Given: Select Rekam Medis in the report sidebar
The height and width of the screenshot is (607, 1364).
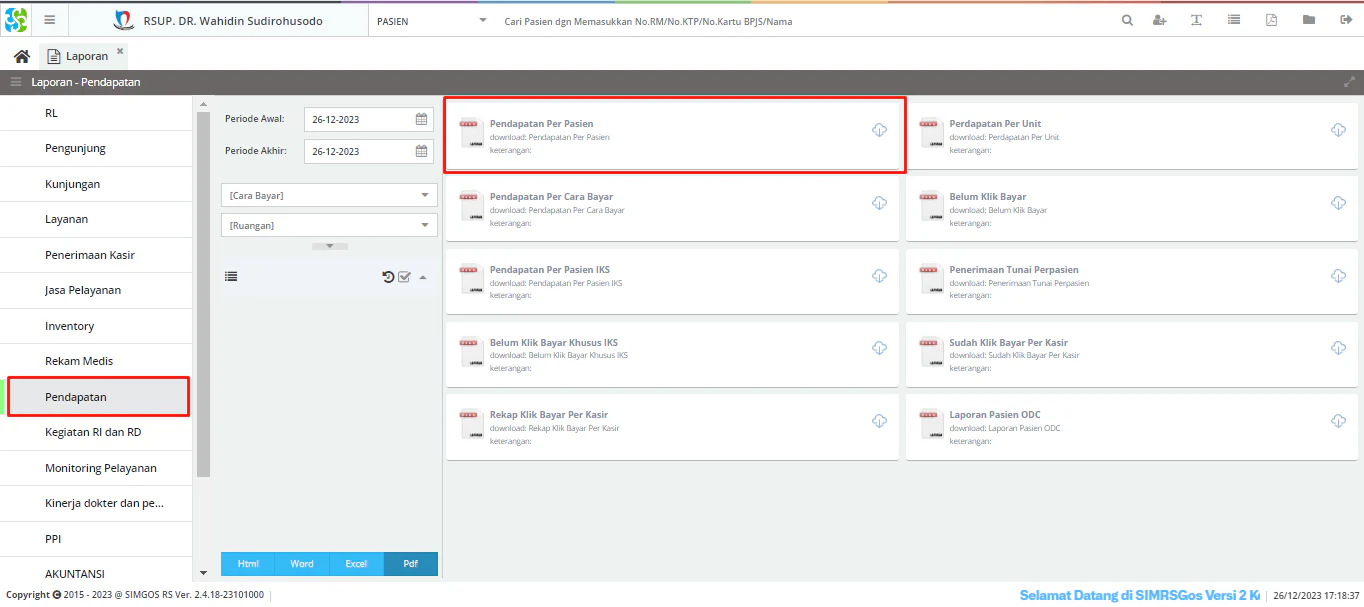Looking at the screenshot, I should coord(96,361).
